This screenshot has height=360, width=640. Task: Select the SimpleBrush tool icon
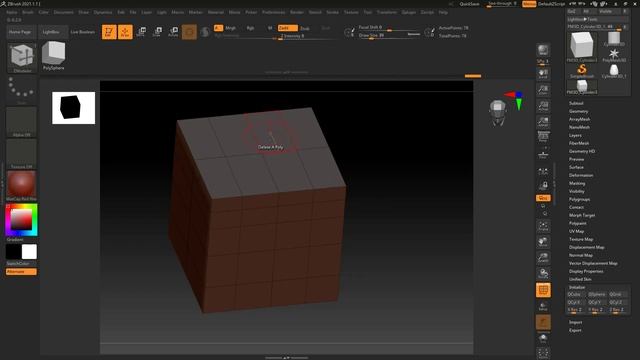coord(582,71)
